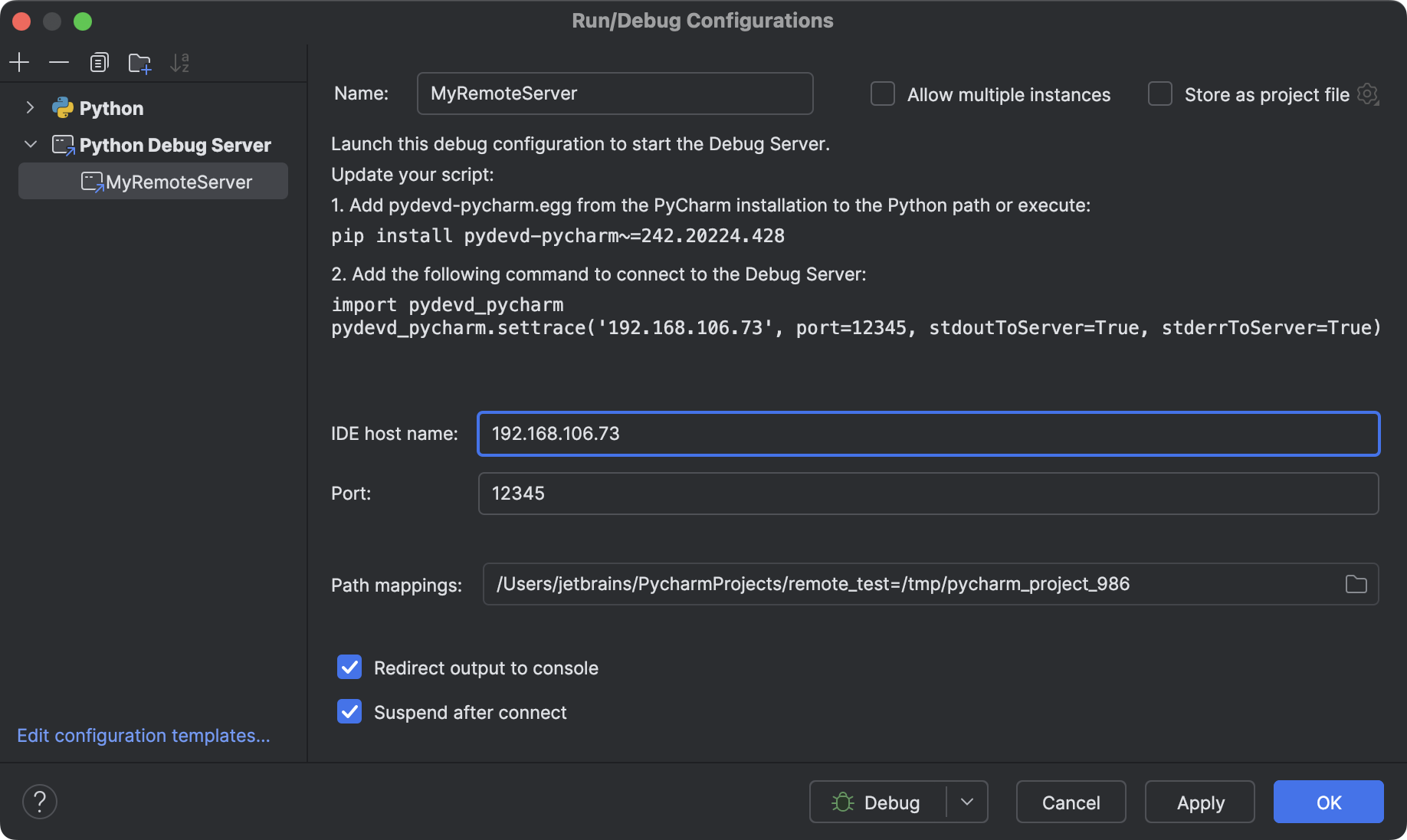Click the Debug button
1407x840 pixels.
tap(877, 802)
